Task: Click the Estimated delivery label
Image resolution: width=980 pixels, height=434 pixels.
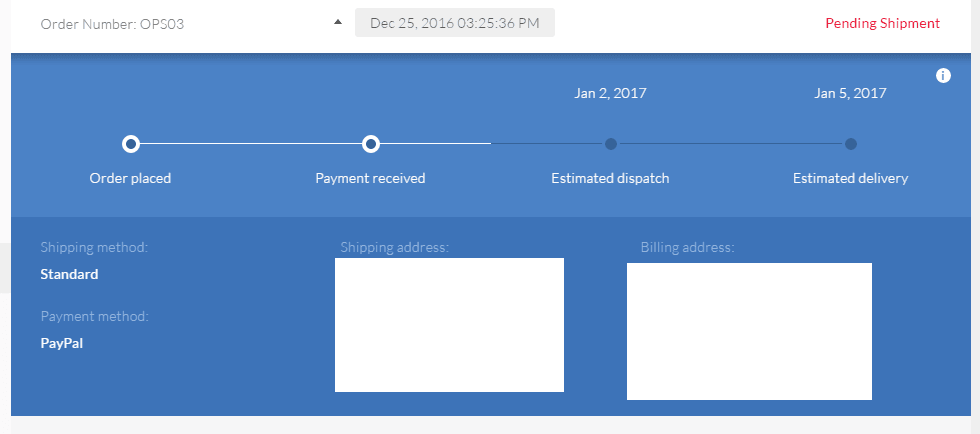Action: click(x=850, y=178)
